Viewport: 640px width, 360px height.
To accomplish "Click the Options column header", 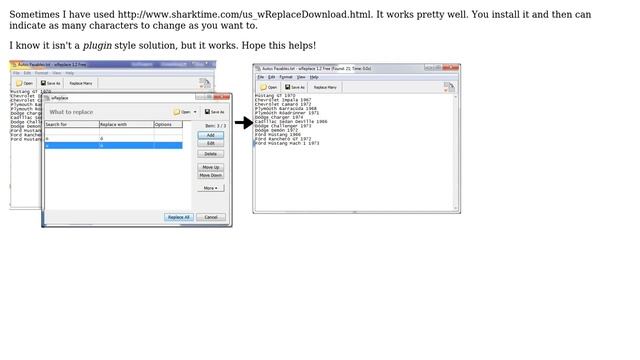I will coord(168,124).
